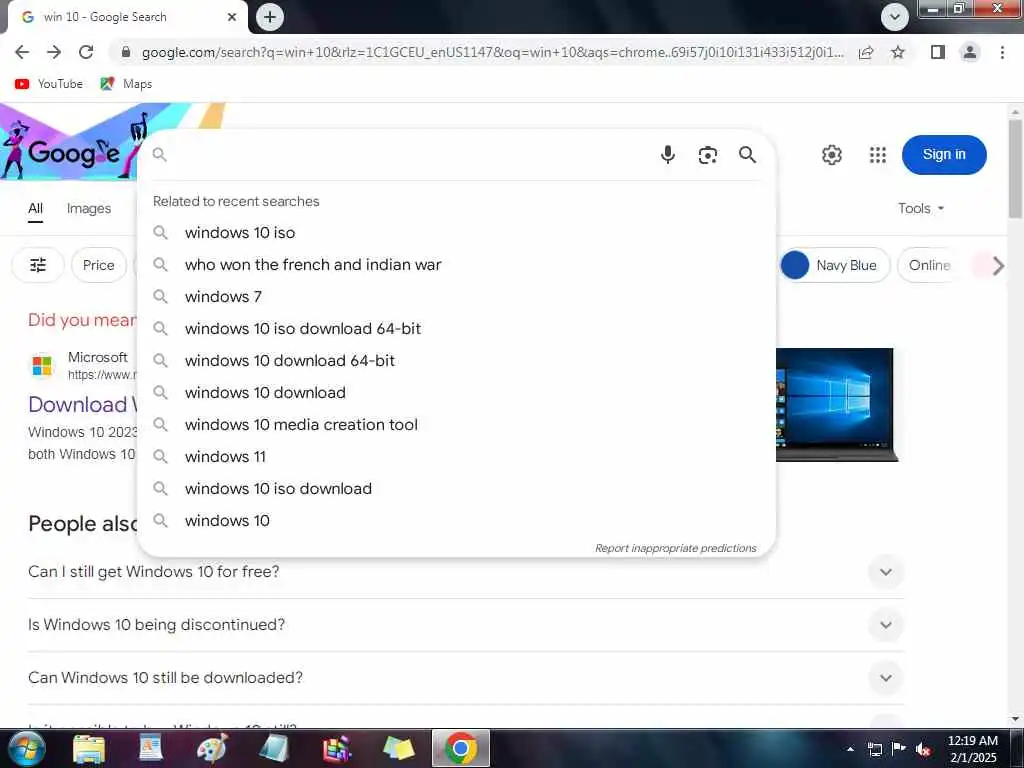The height and width of the screenshot is (768, 1024).
Task: Expand Can I still get Windows 10 for free
Action: coord(466,571)
